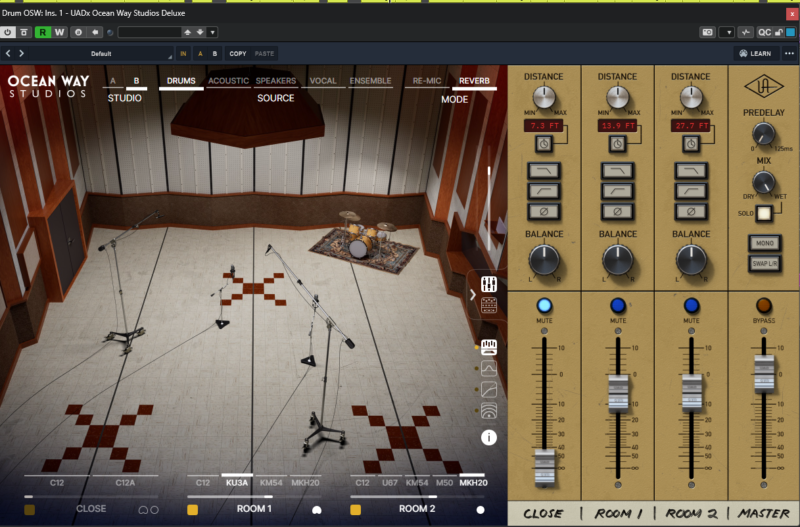
Task: Open the info circle icon
Action: click(489, 438)
